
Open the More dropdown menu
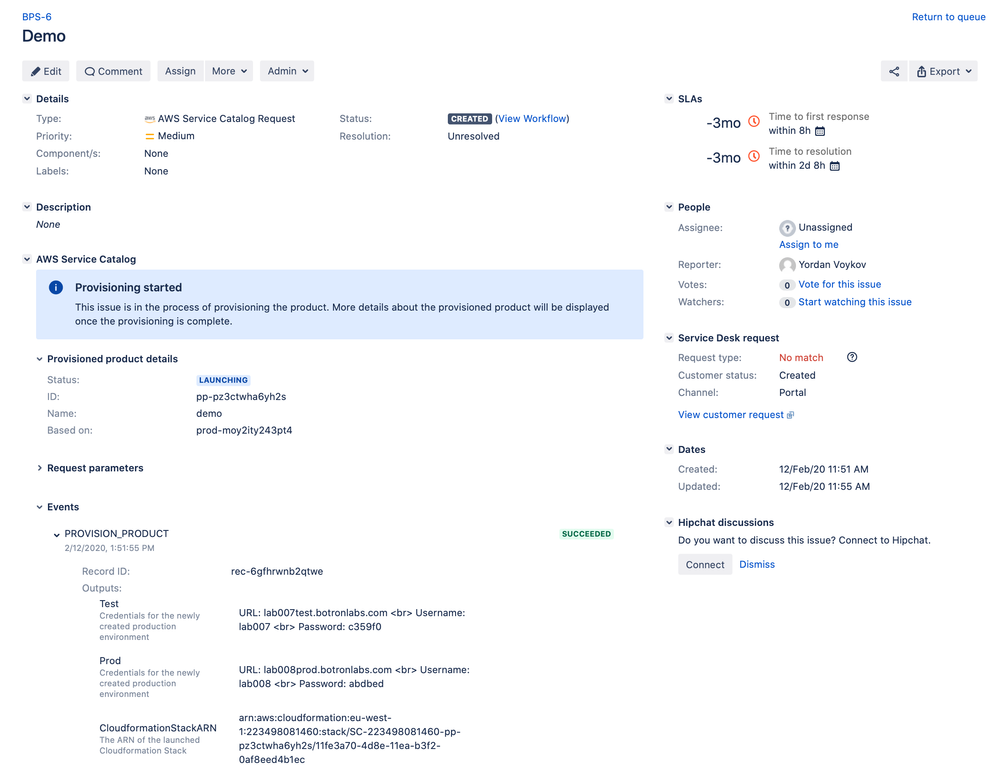[229, 71]
